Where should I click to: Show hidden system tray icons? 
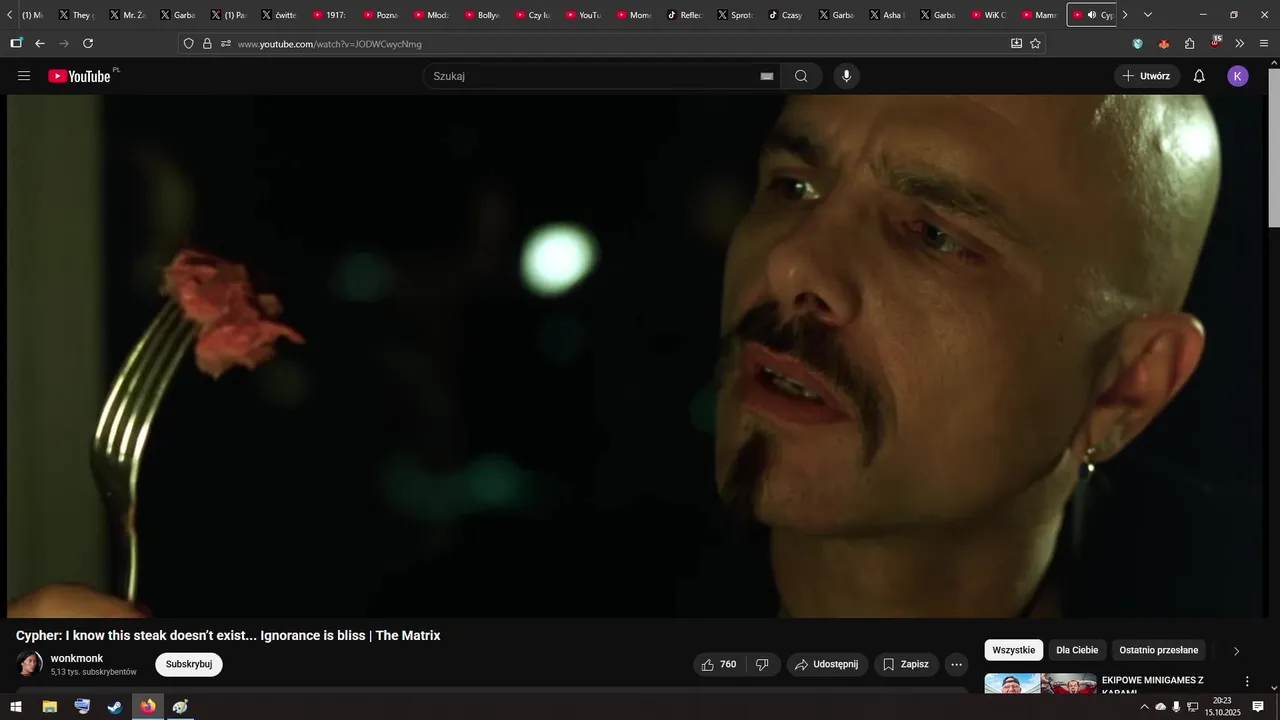click(1144, 707)
